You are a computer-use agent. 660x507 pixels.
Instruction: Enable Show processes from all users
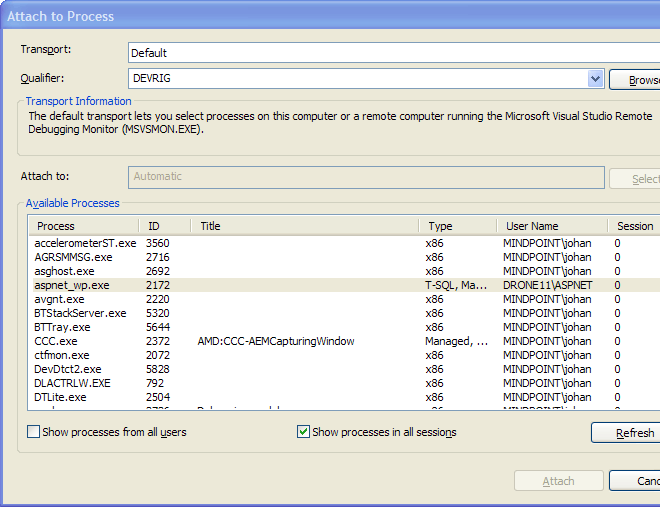tap(33, 432)
